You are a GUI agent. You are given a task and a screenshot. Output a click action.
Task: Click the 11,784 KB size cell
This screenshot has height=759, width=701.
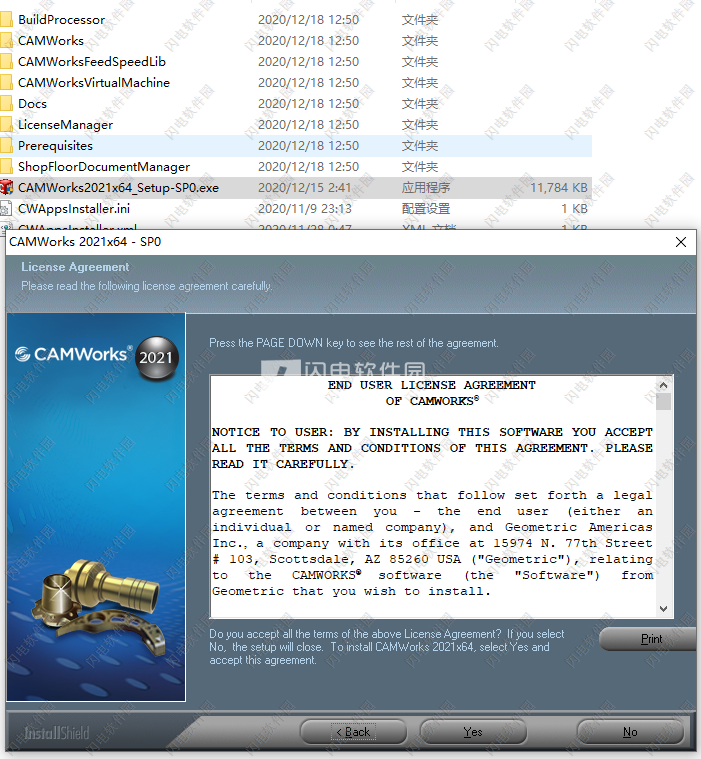(x=559, y=188)
